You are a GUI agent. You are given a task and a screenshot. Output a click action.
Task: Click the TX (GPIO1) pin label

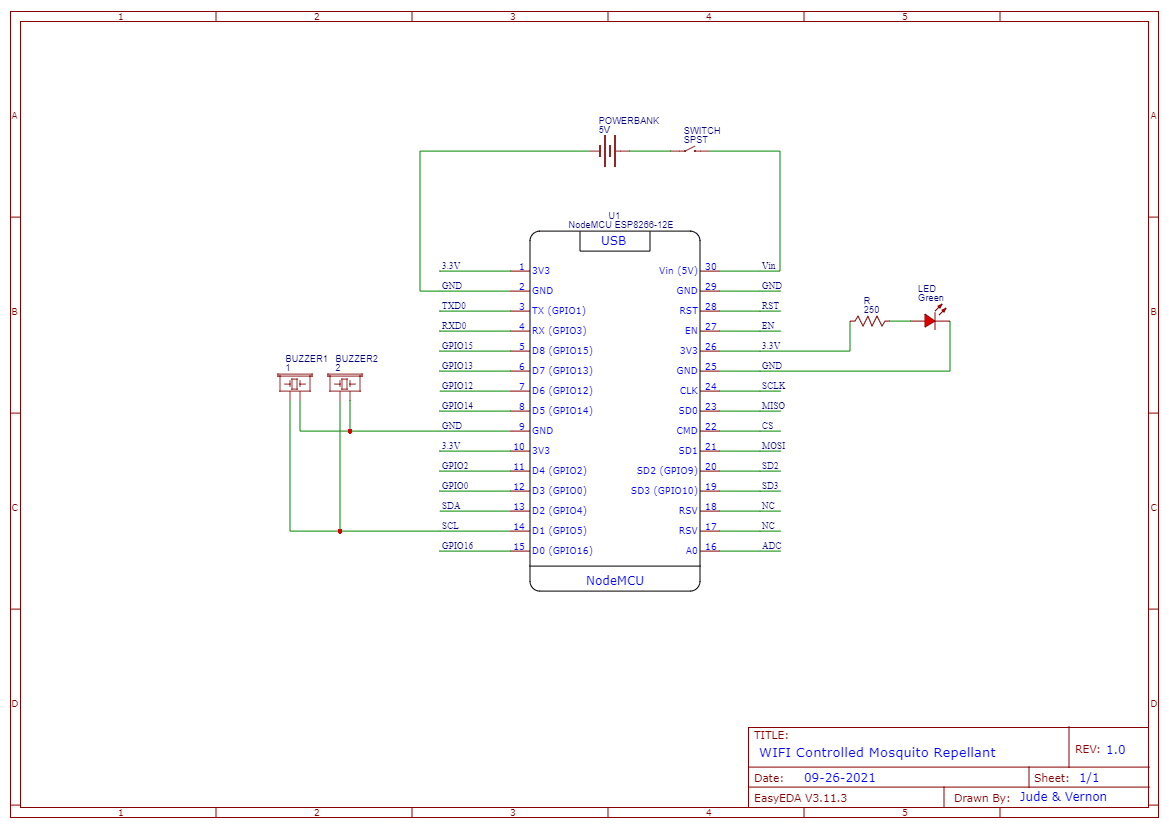[x=558, y=311]
